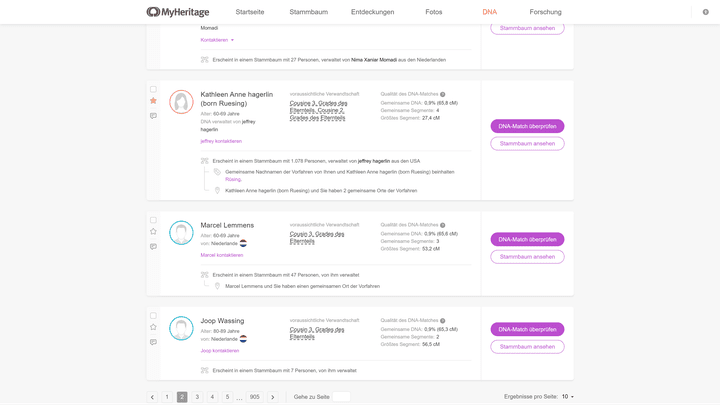Review DNA match for Kathleen Anne hagerlin
The height and width of the screenshot is (405, 720).
(x=527, y=126)
